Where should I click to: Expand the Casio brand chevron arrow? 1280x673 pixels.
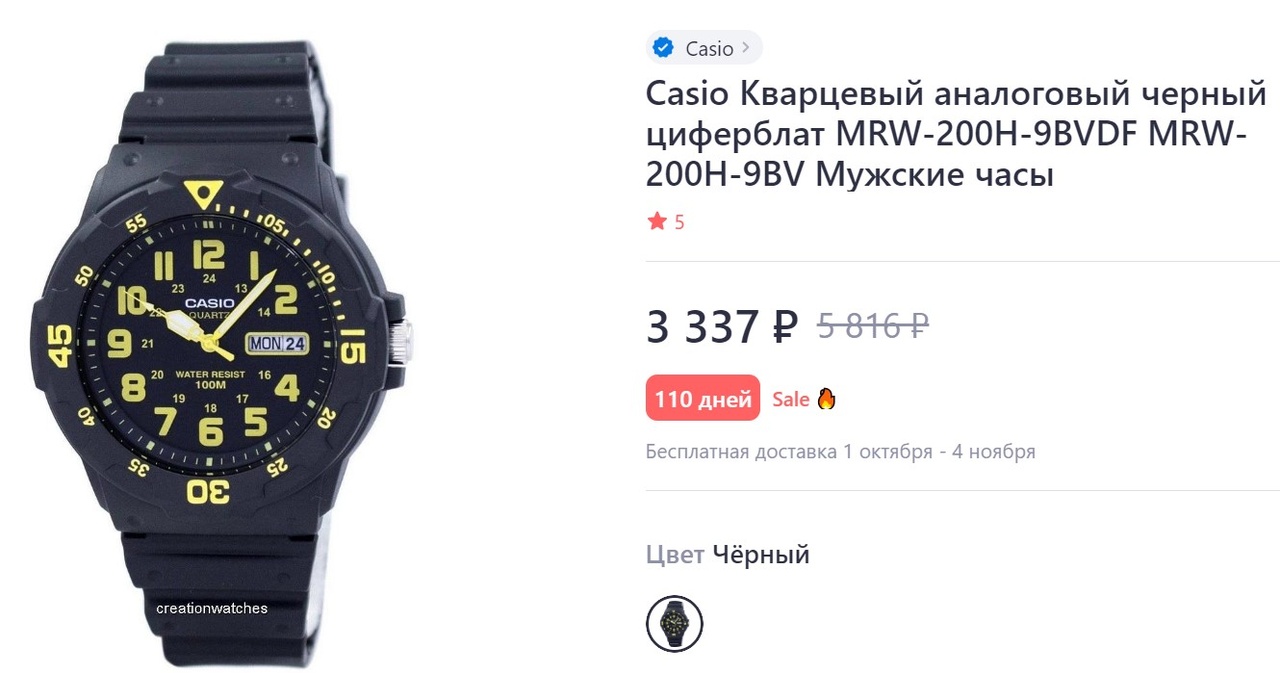746,48
